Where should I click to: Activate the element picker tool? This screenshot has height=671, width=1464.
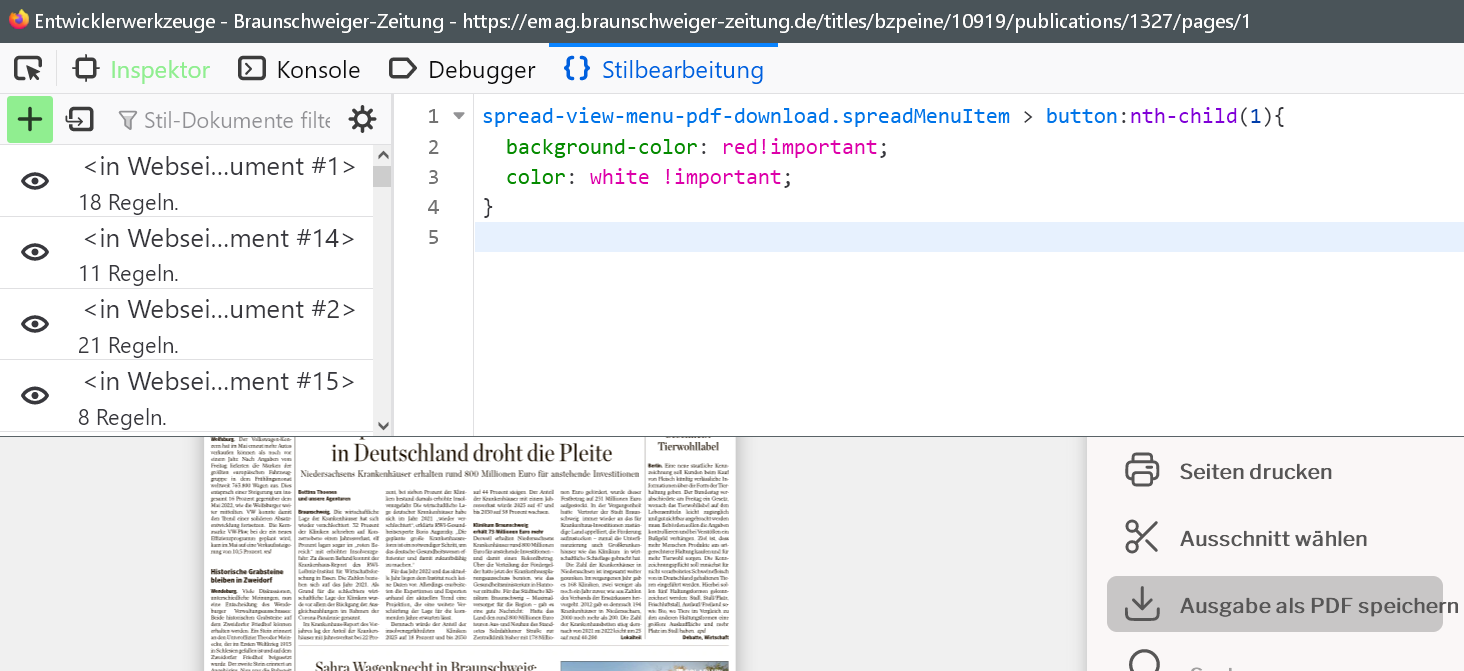coord(28,69)
